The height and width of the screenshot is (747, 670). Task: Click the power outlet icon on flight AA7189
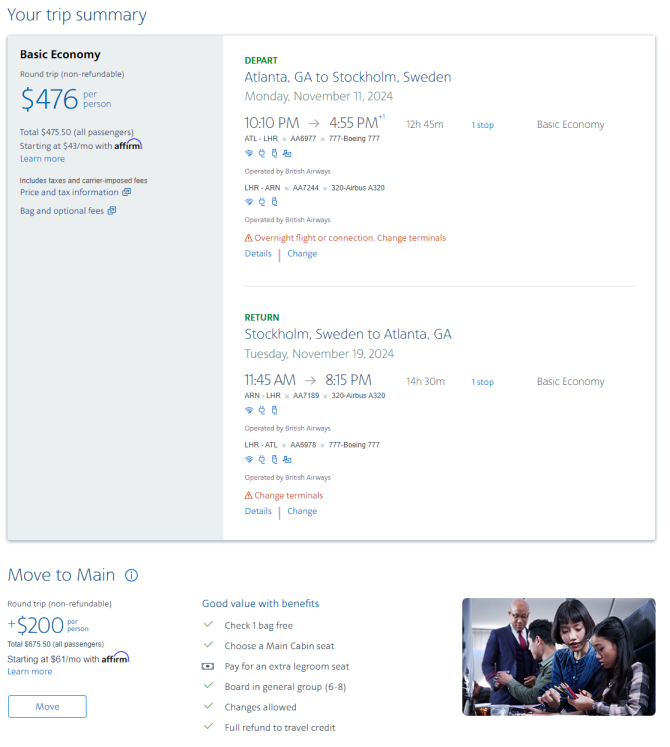point(262,410)
